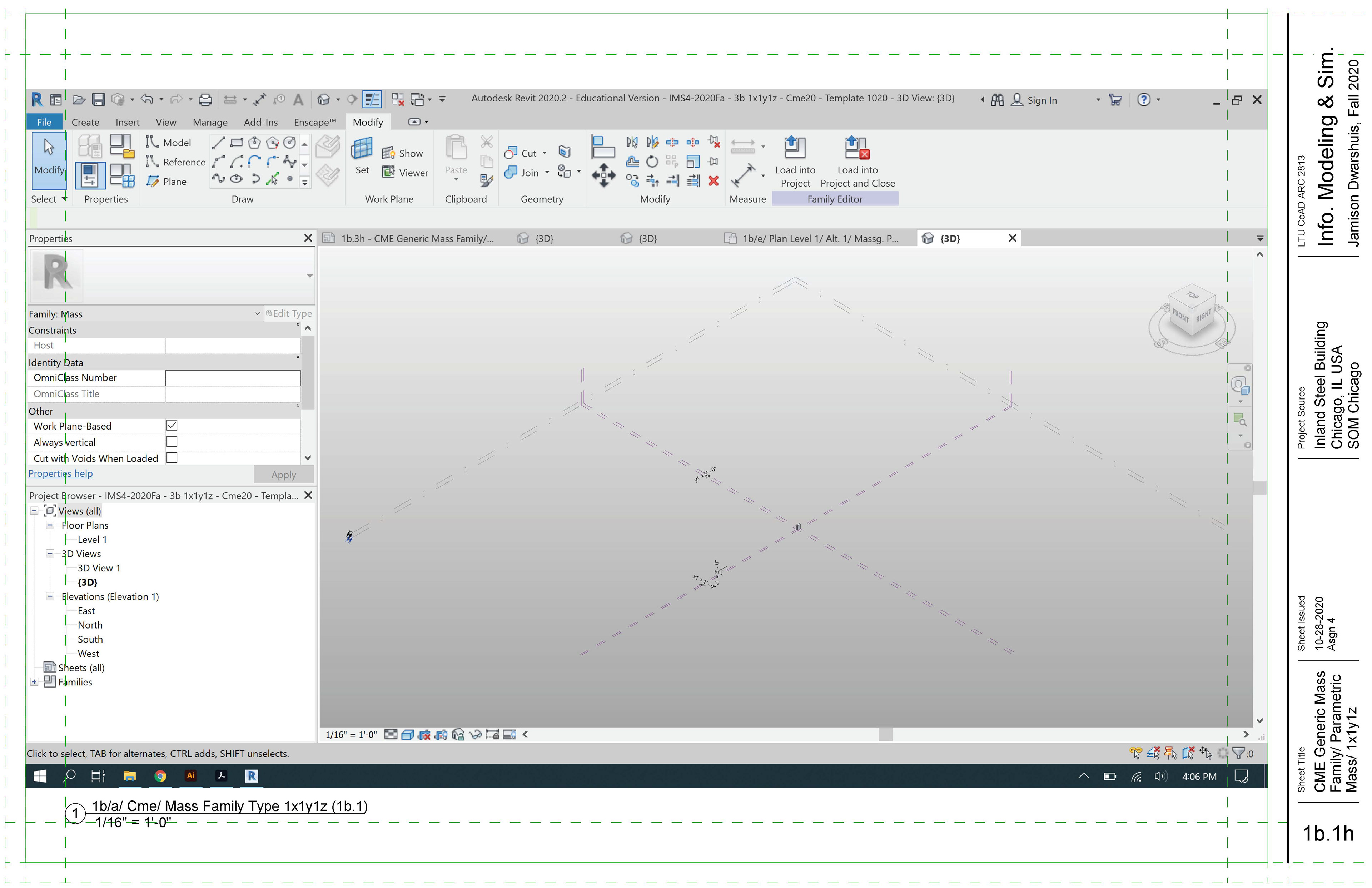Open Chrome from Windows taskbar

pyautogui.click(x=160, y=776)
